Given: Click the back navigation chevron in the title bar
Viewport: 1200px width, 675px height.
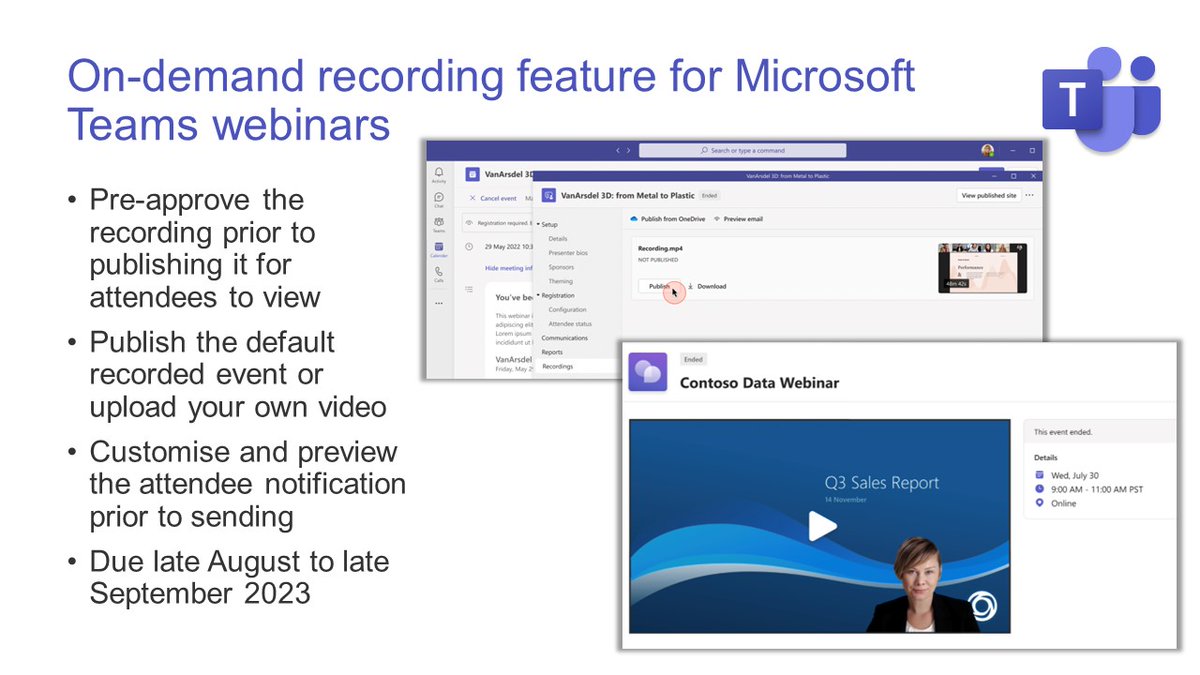Looking at the screenshot, I should click(617, 150).
